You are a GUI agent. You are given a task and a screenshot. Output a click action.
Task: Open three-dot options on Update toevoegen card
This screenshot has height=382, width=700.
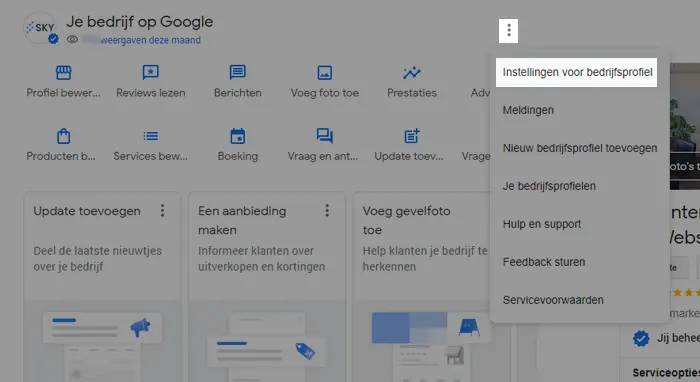(162, 211)
